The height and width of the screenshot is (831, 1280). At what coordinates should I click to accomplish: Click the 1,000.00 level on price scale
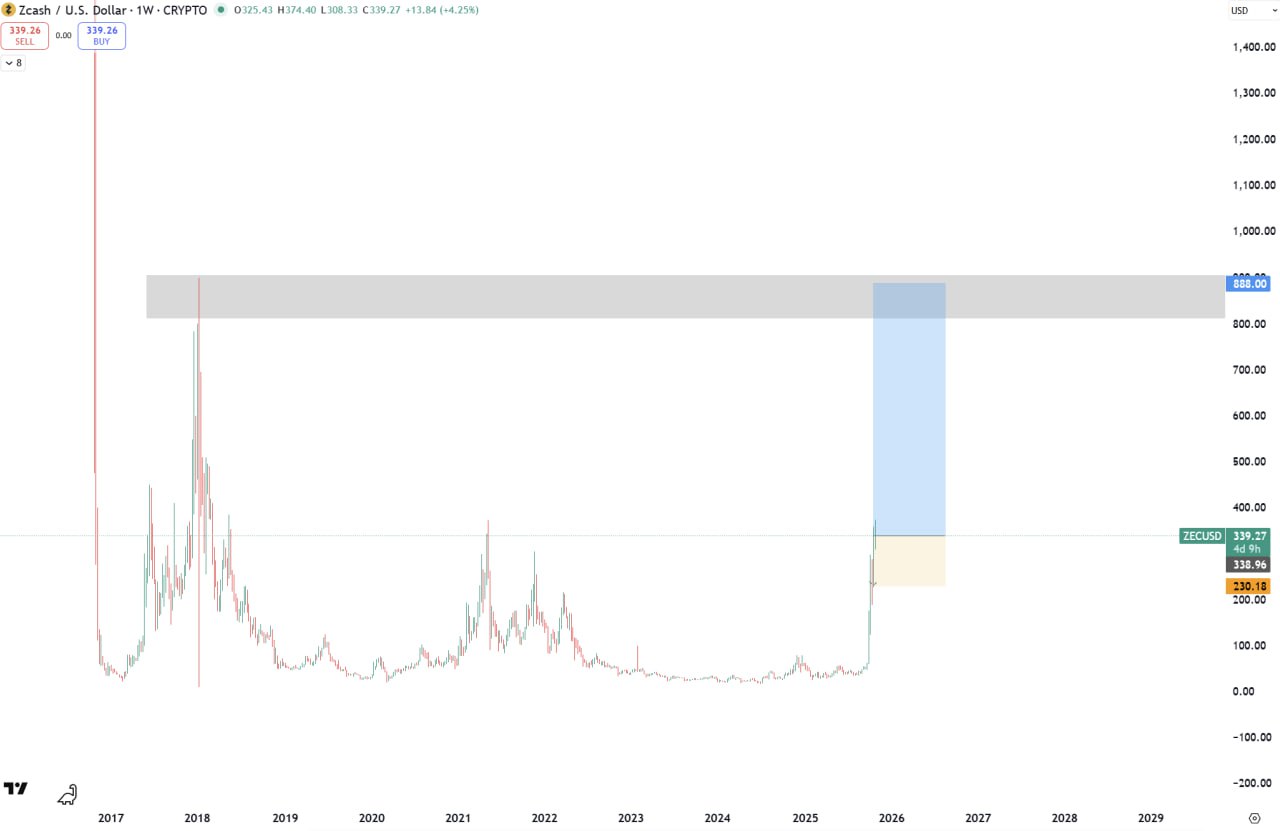click(1253, 231)
